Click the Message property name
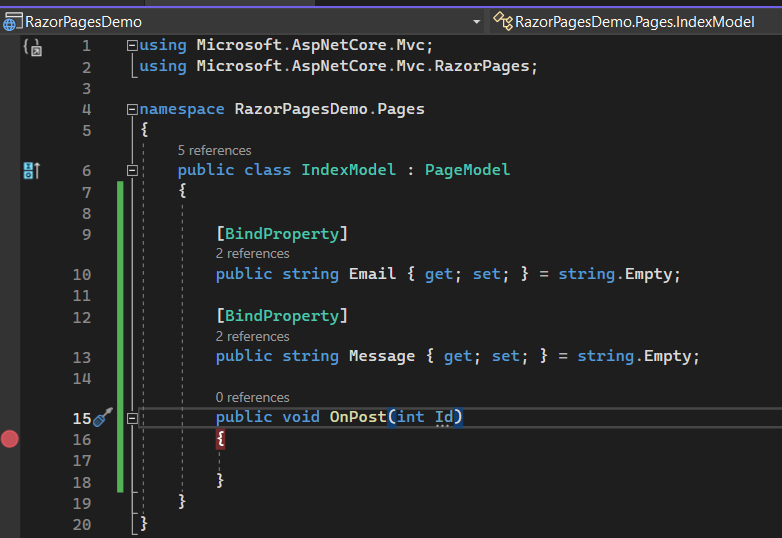 tap(382, 356)
